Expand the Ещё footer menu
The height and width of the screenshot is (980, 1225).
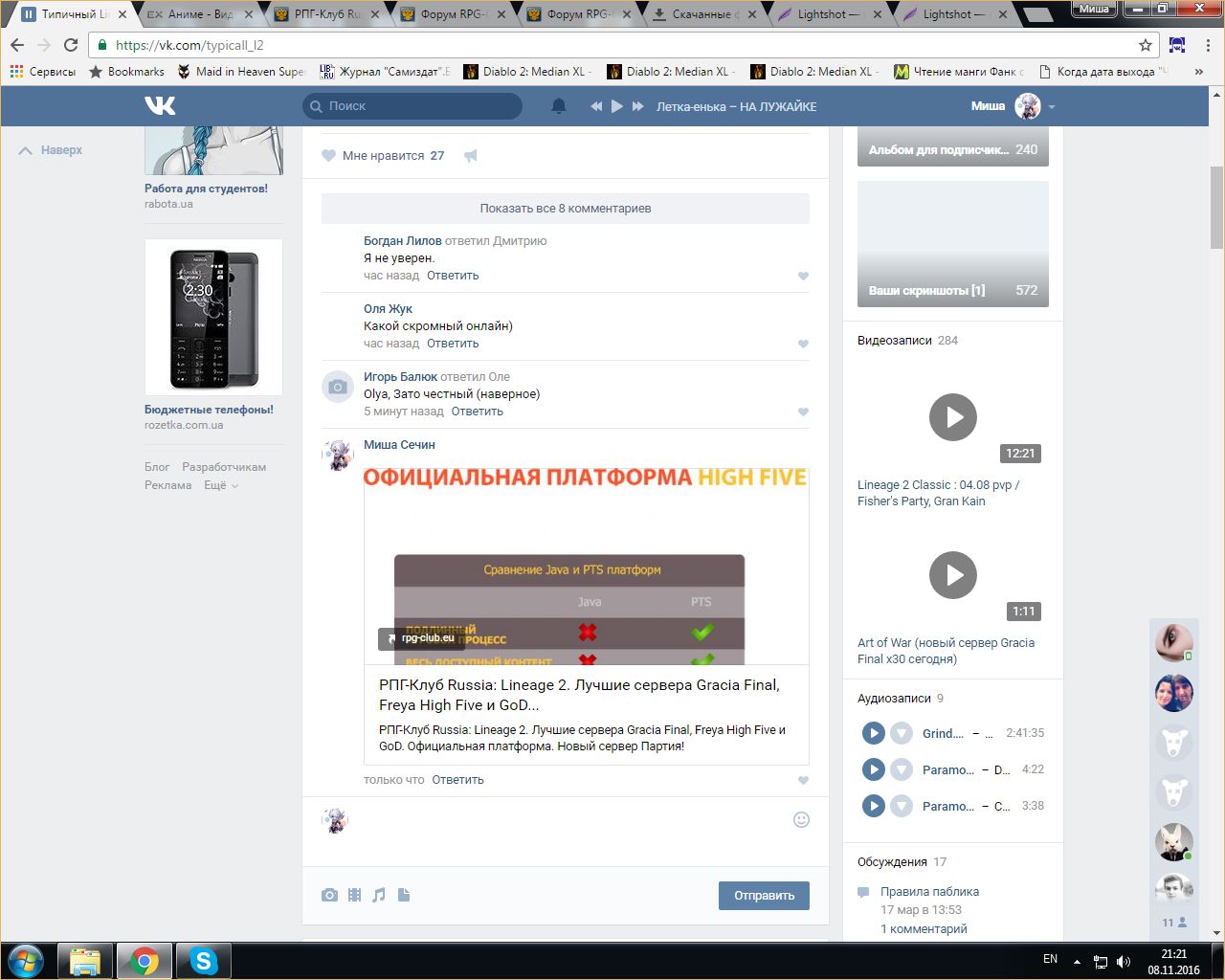221,485
